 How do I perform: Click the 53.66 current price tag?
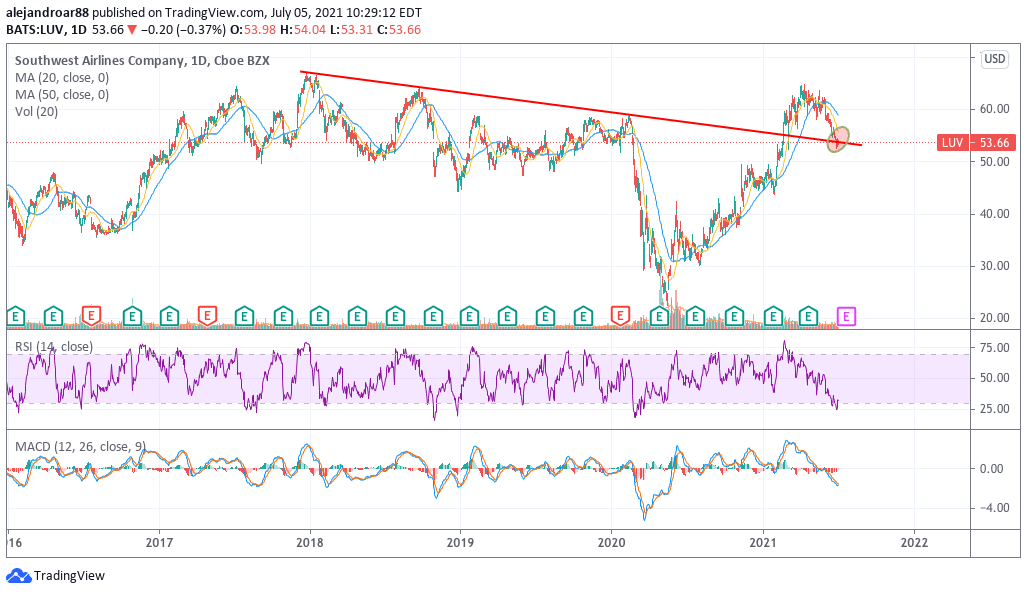(994, 143)
